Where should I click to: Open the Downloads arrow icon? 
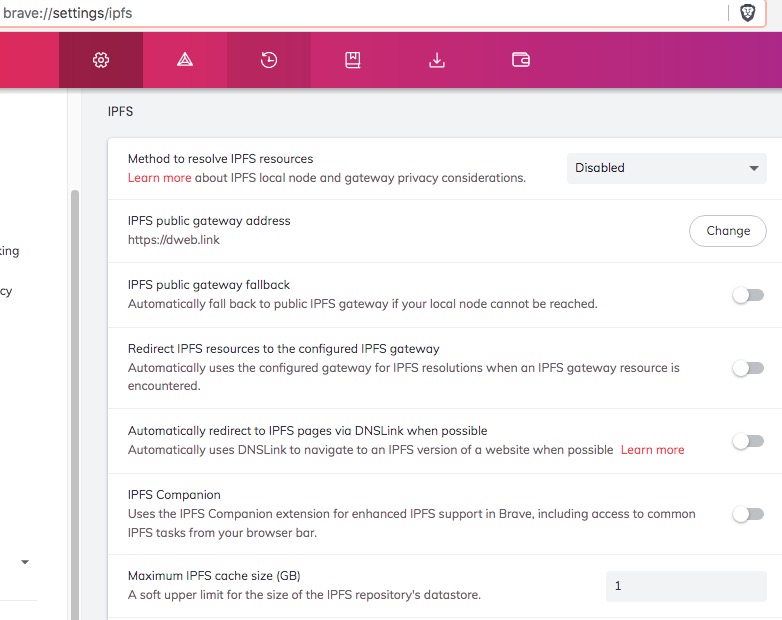[x=437, y=60]
